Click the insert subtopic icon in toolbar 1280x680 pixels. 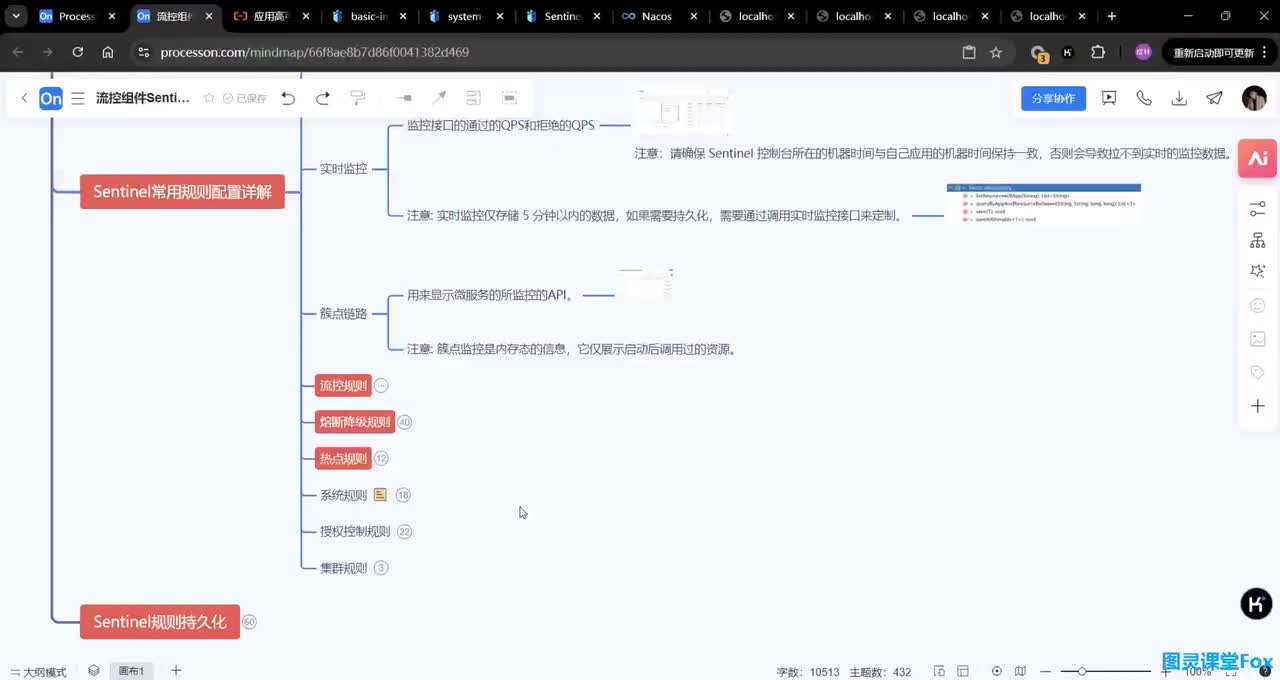coord(404,98)
